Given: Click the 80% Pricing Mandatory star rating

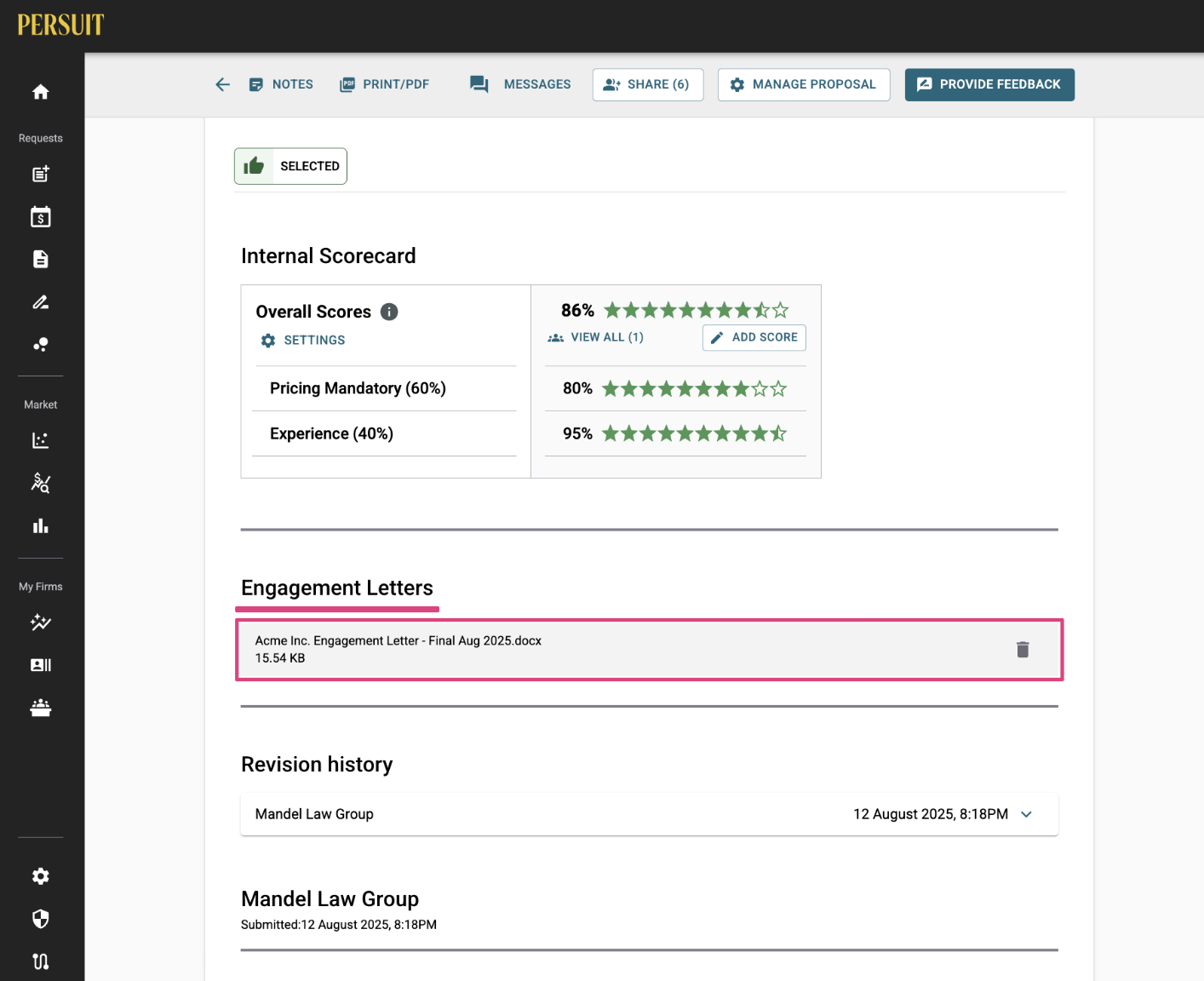Looking at the screenshot, I should coord(694,389).
